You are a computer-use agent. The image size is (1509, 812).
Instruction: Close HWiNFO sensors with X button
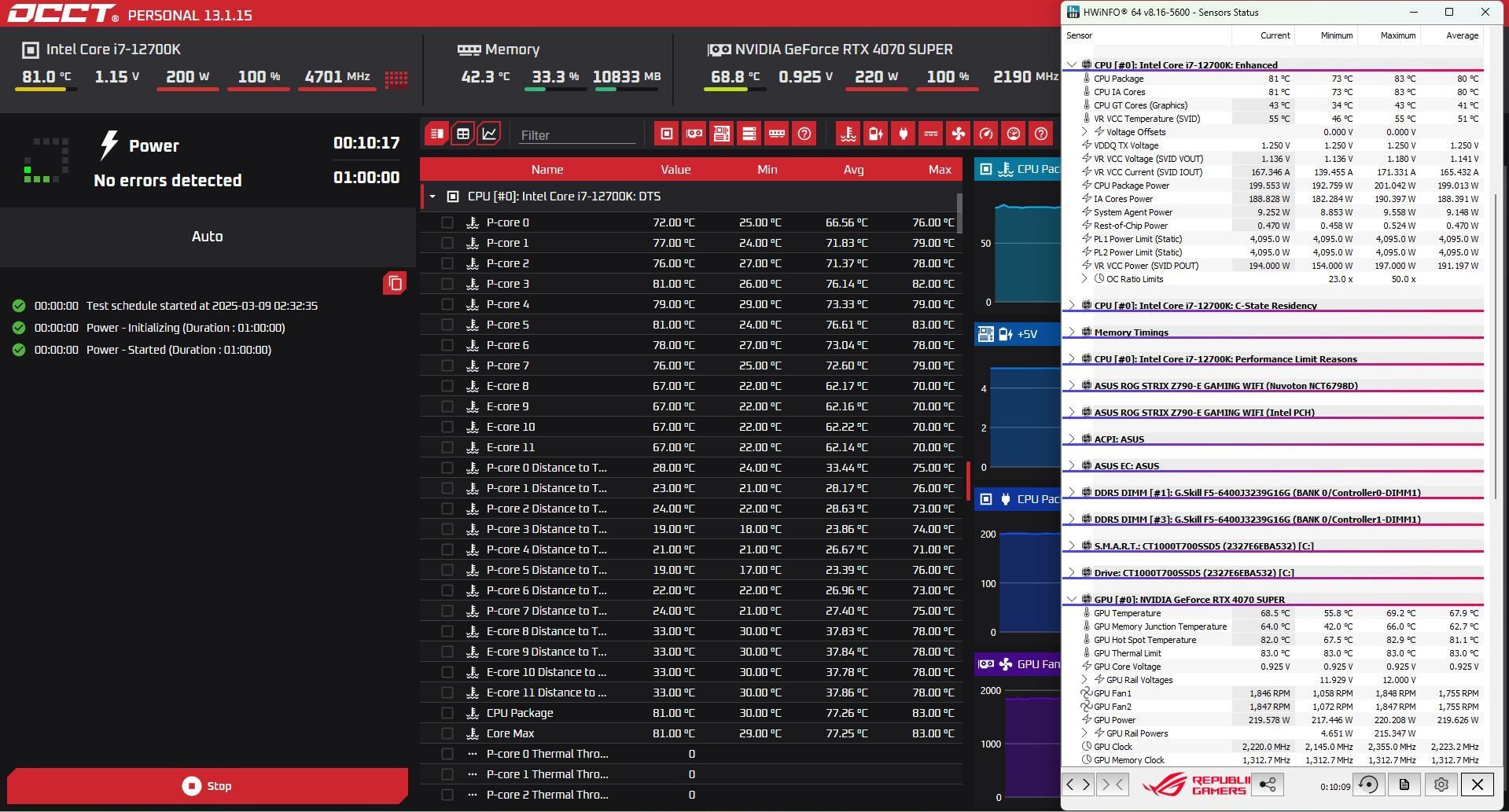click(x=1478, y=784)
